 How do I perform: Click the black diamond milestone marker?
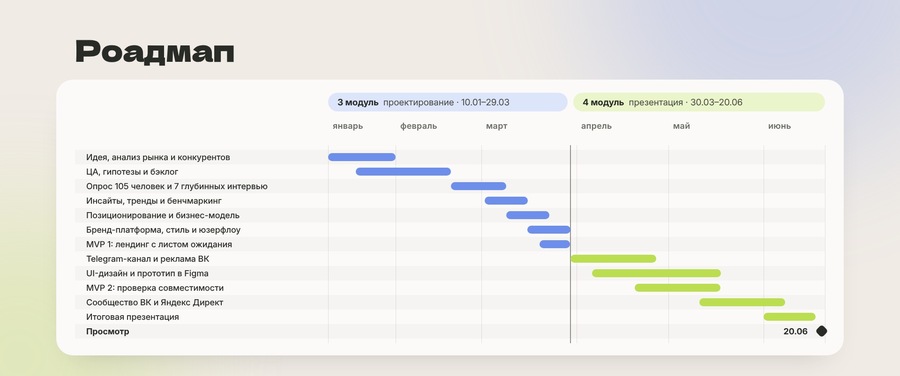[x=821, y=331]
